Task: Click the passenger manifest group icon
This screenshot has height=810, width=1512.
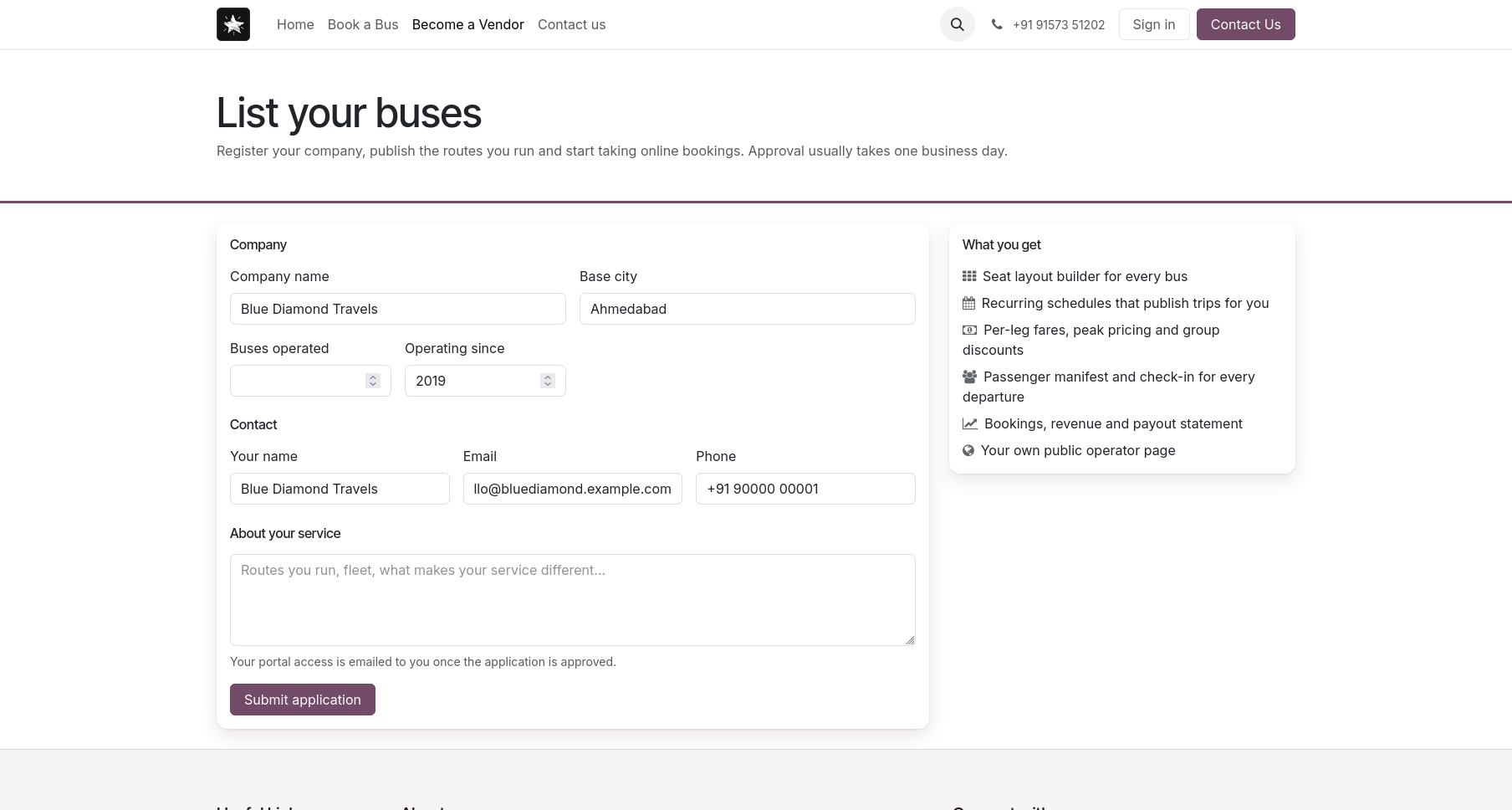Action: coord(969,377)
